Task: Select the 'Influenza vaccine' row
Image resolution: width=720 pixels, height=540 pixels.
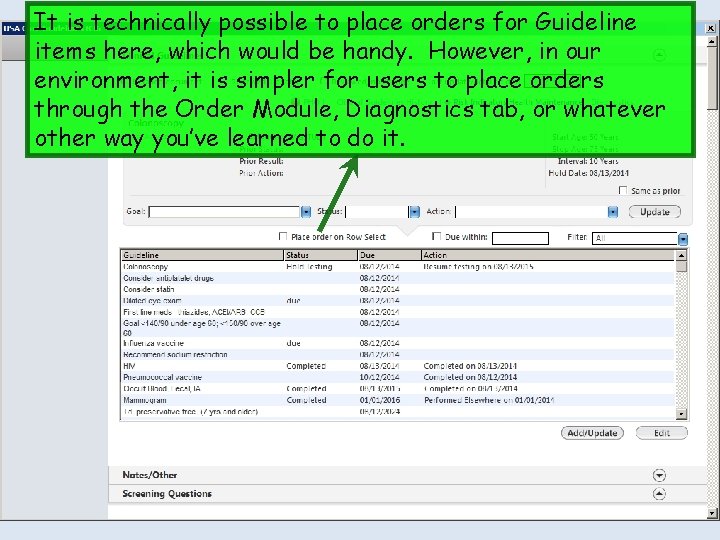Action: click(398, 343)
